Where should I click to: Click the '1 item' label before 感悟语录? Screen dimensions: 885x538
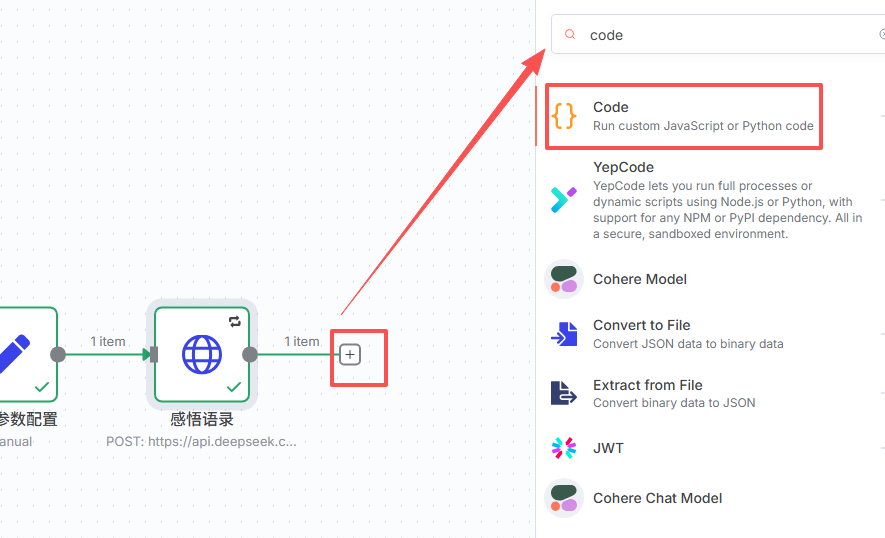pyautogui.click(x=108, y=342)
